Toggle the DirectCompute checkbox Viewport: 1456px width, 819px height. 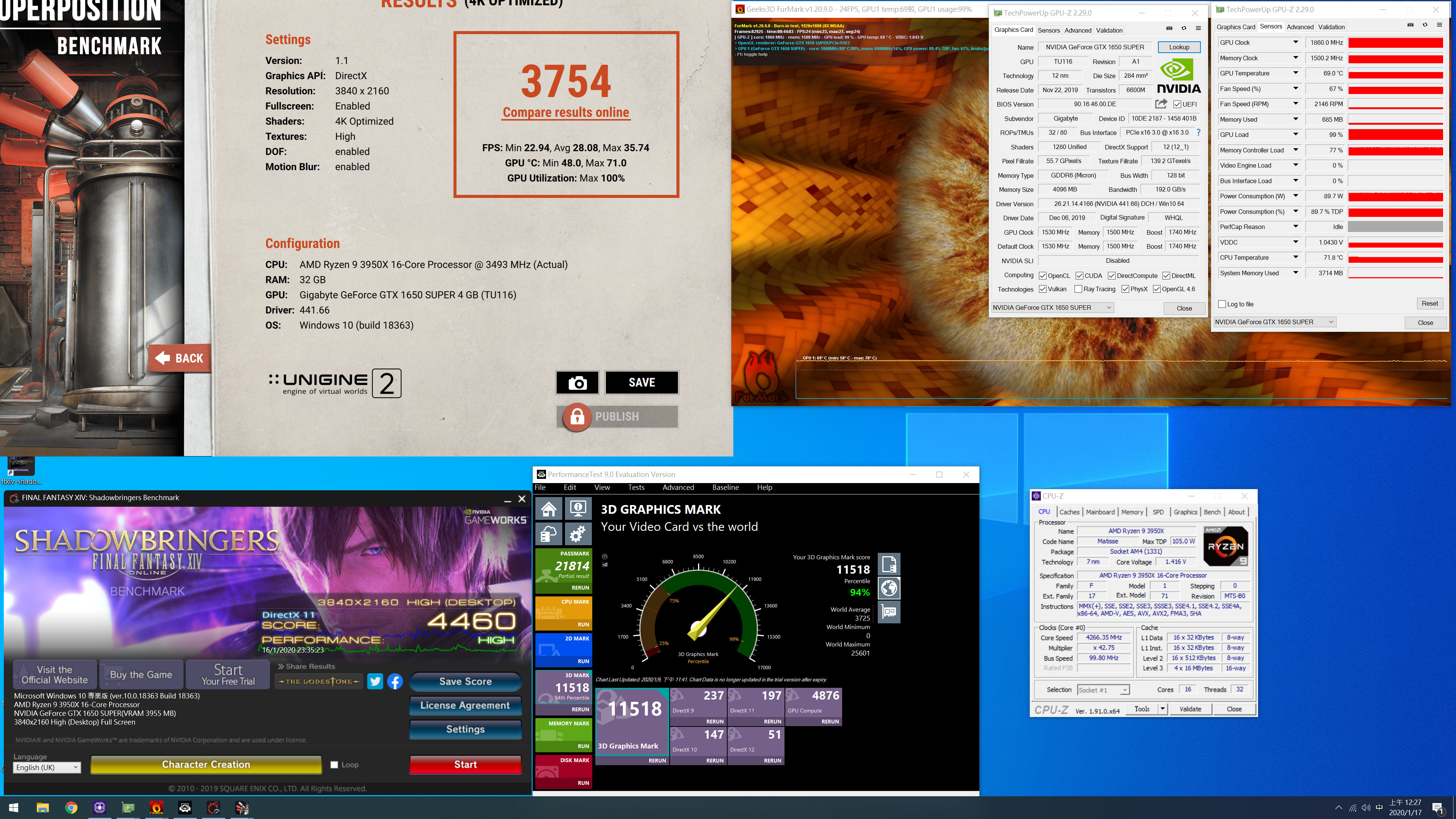(1111, 275)
